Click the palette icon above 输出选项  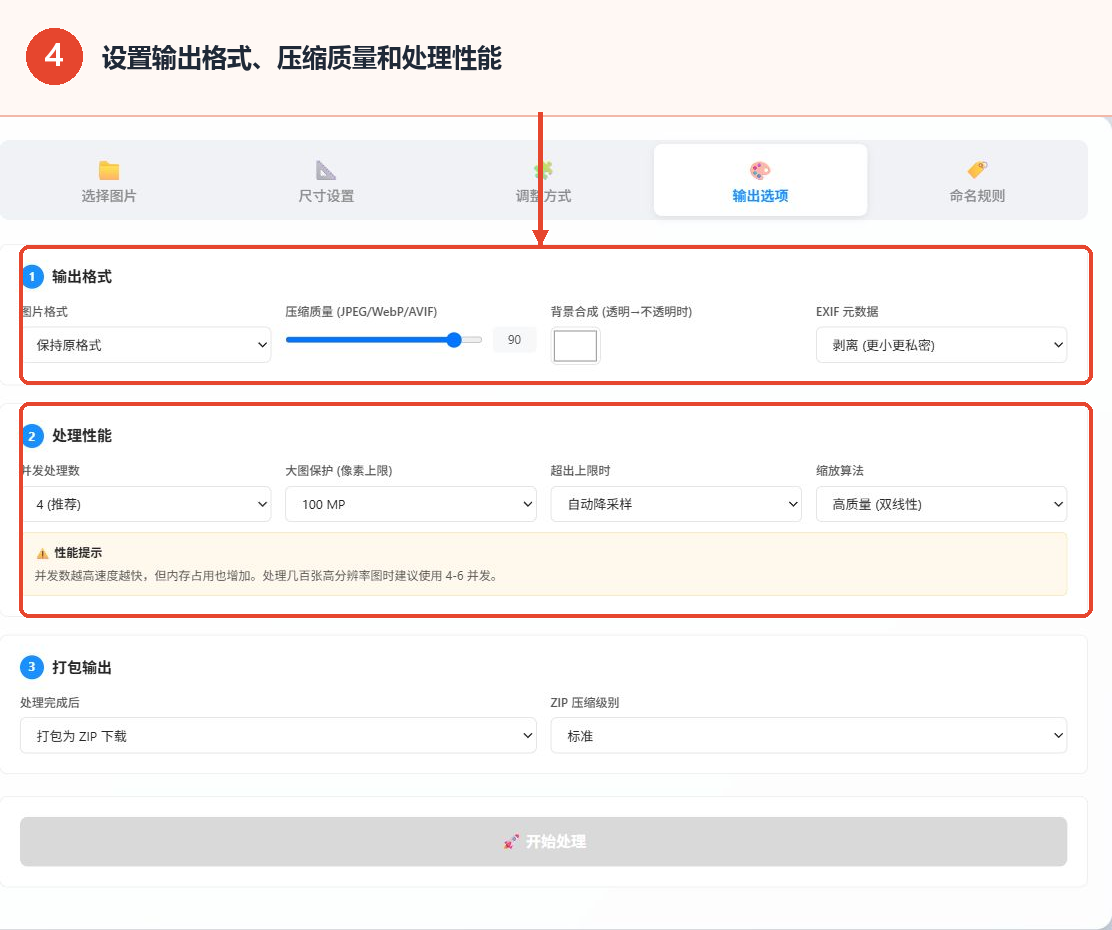[760, 170]
